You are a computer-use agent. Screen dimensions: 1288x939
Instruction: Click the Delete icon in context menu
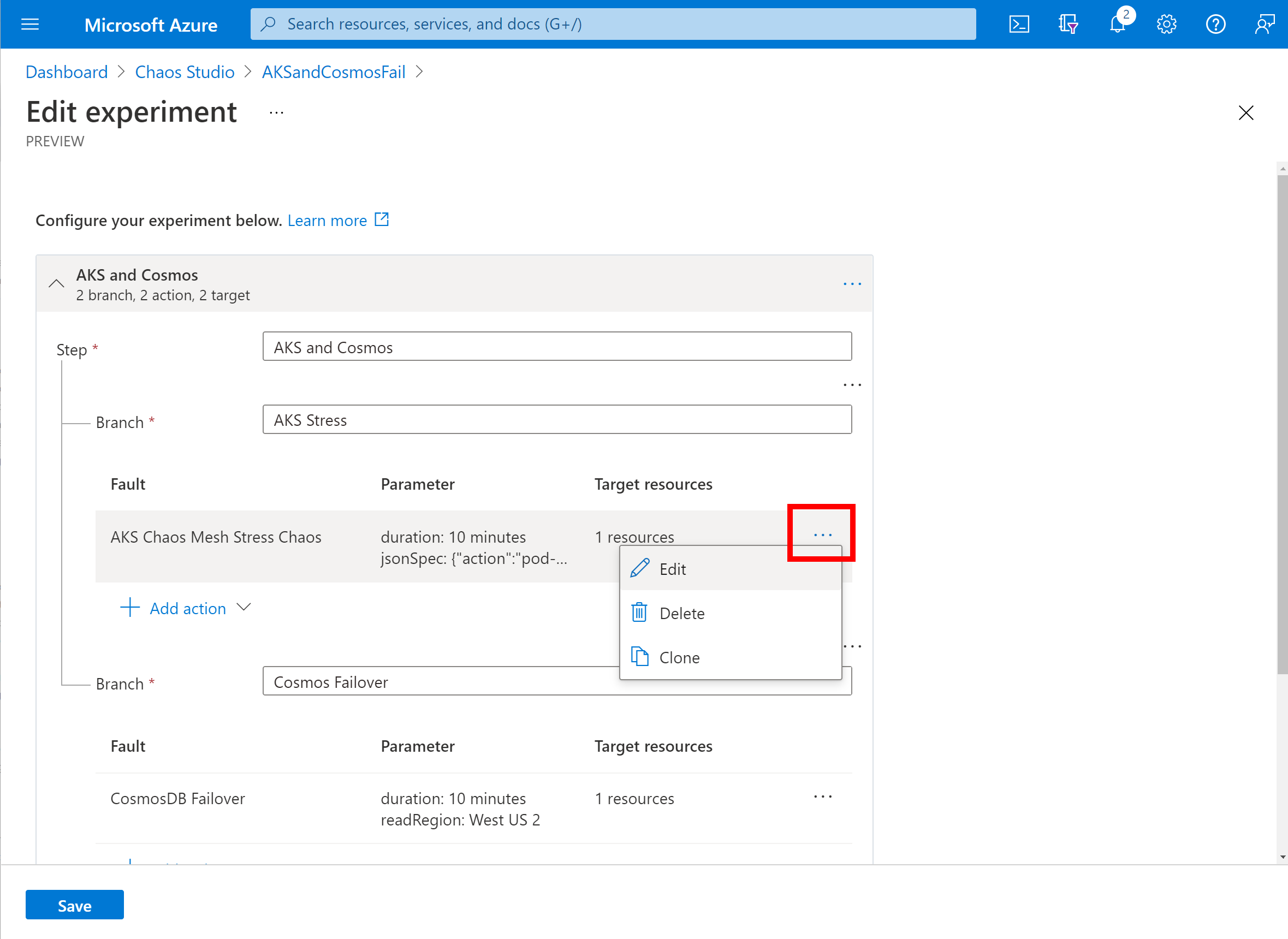[x=640, y=613]
